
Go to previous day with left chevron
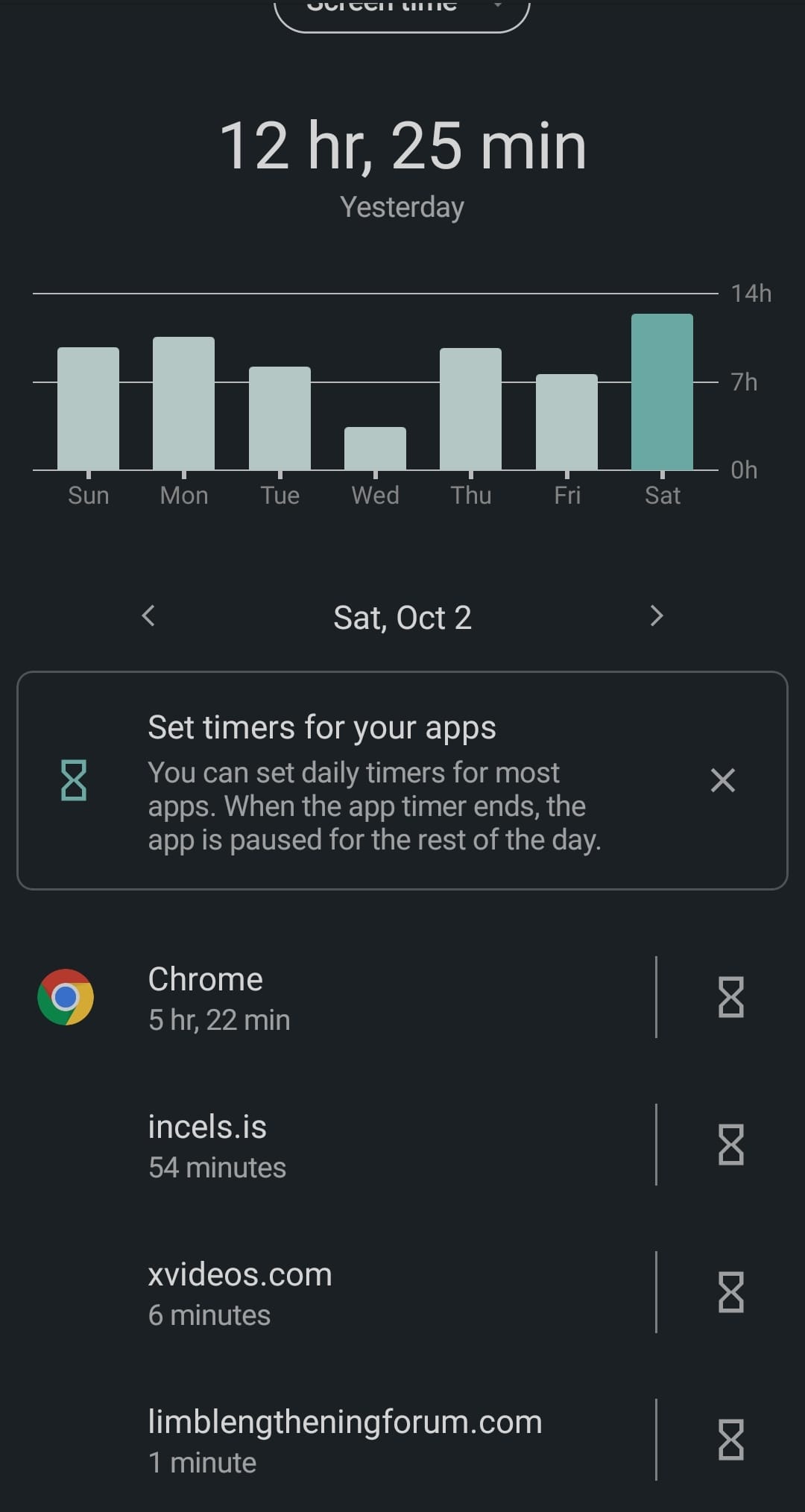pos(148,616)
